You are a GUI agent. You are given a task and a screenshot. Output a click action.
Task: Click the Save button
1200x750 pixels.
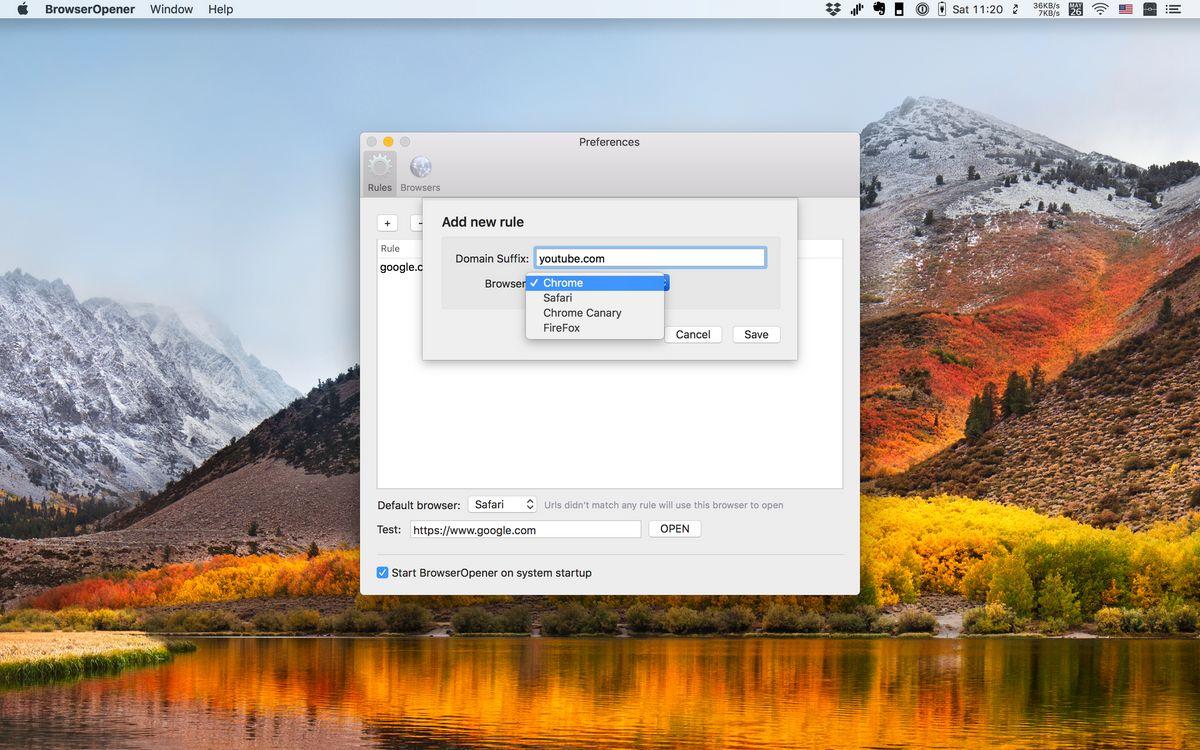[756, 335]
